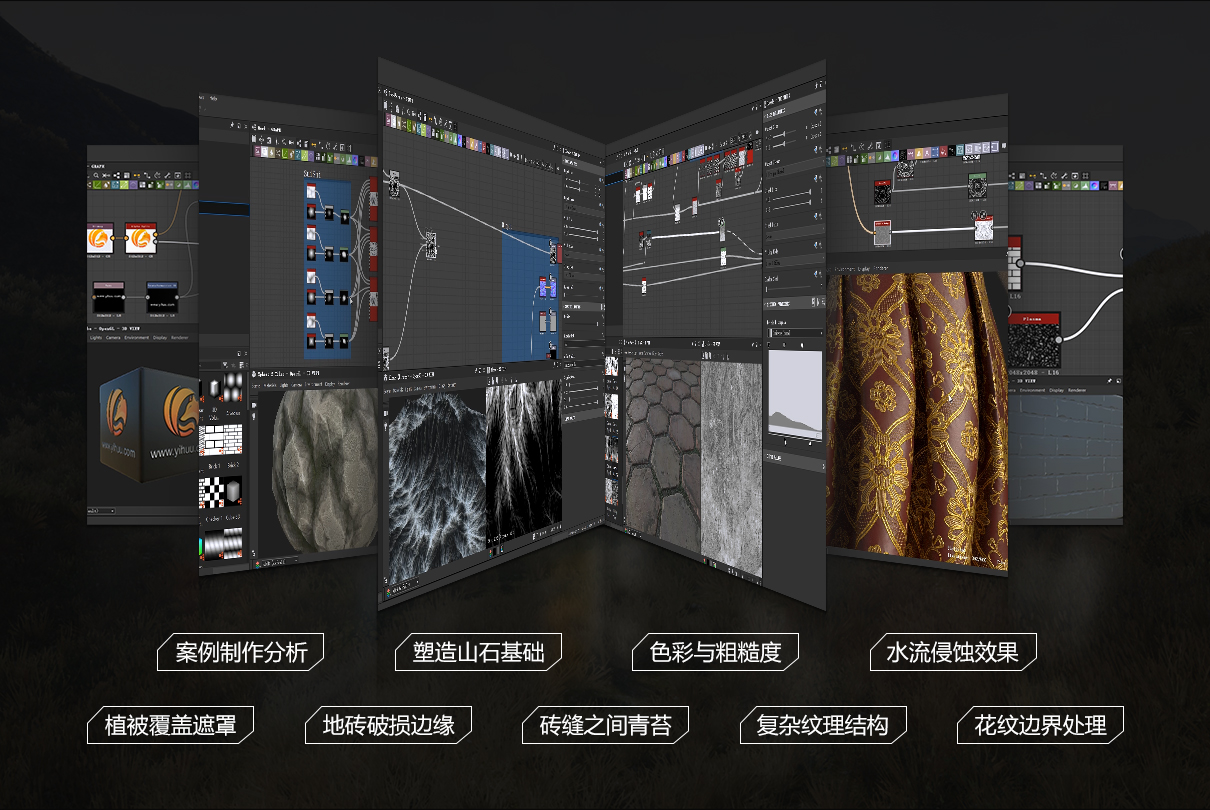1210x810 pixels.
Task: Click the 花纹边界处理 label button
Action: pos(1040,725)
